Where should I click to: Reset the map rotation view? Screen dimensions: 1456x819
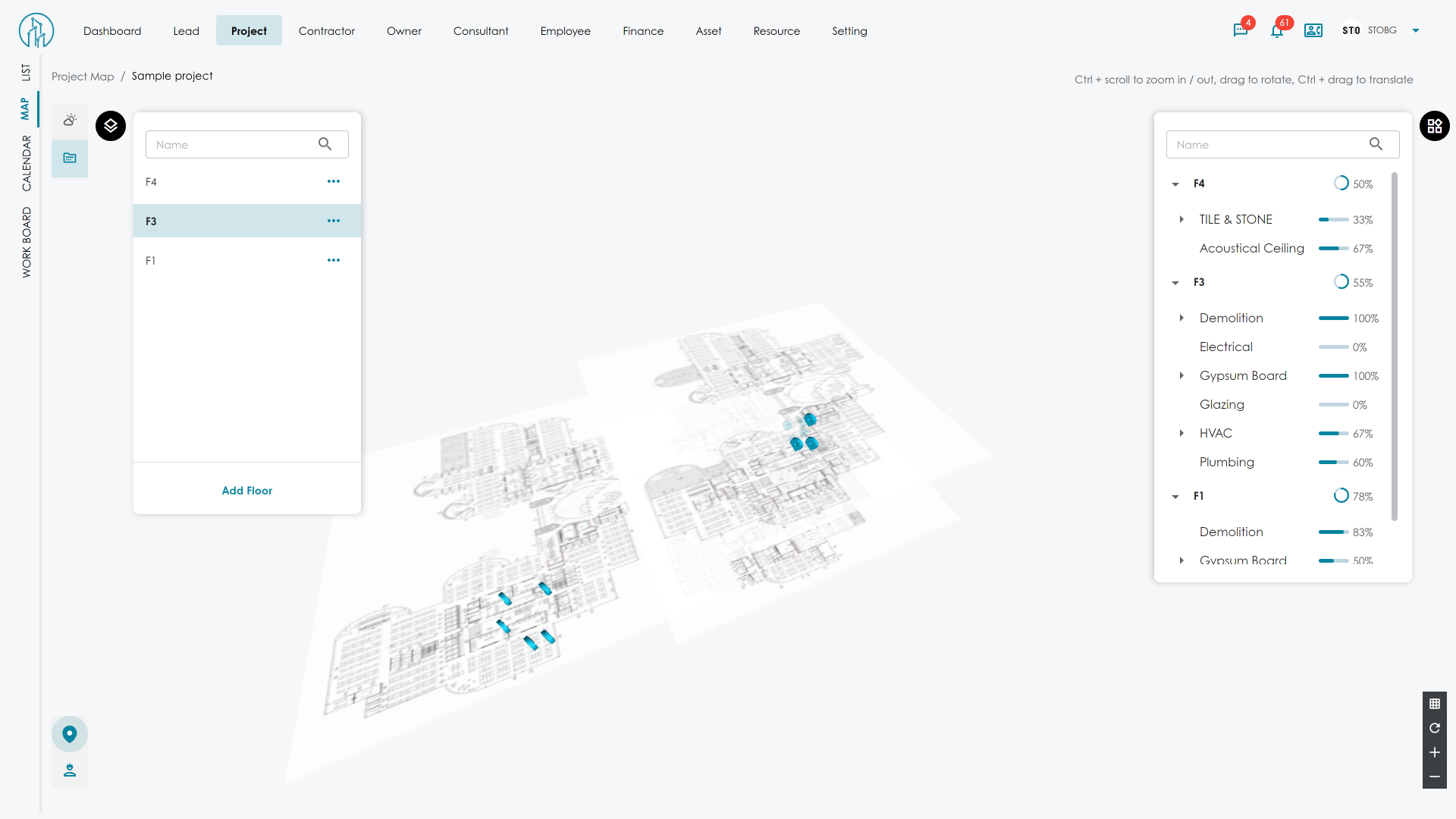1434,728
